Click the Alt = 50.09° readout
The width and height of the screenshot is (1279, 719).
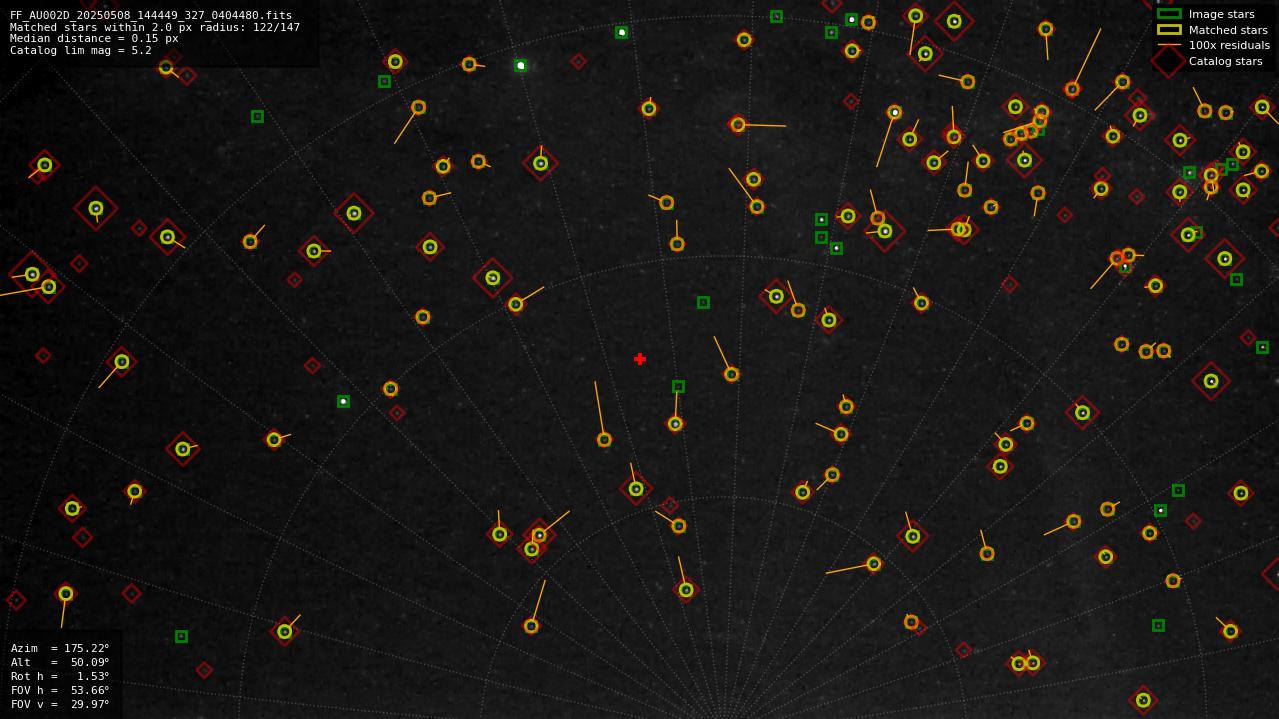click(60, 662)
